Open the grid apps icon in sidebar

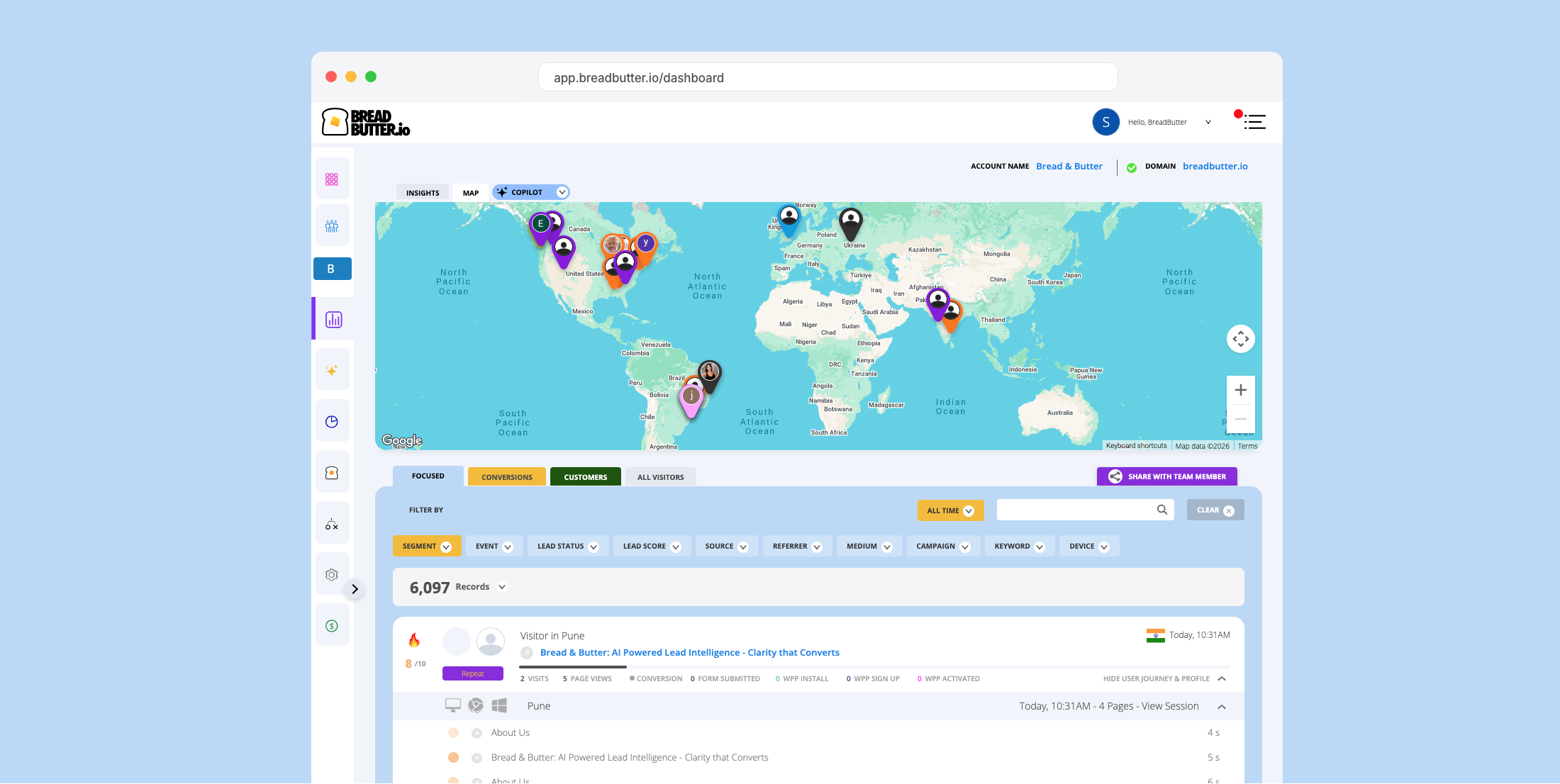[x=332, y=179]
